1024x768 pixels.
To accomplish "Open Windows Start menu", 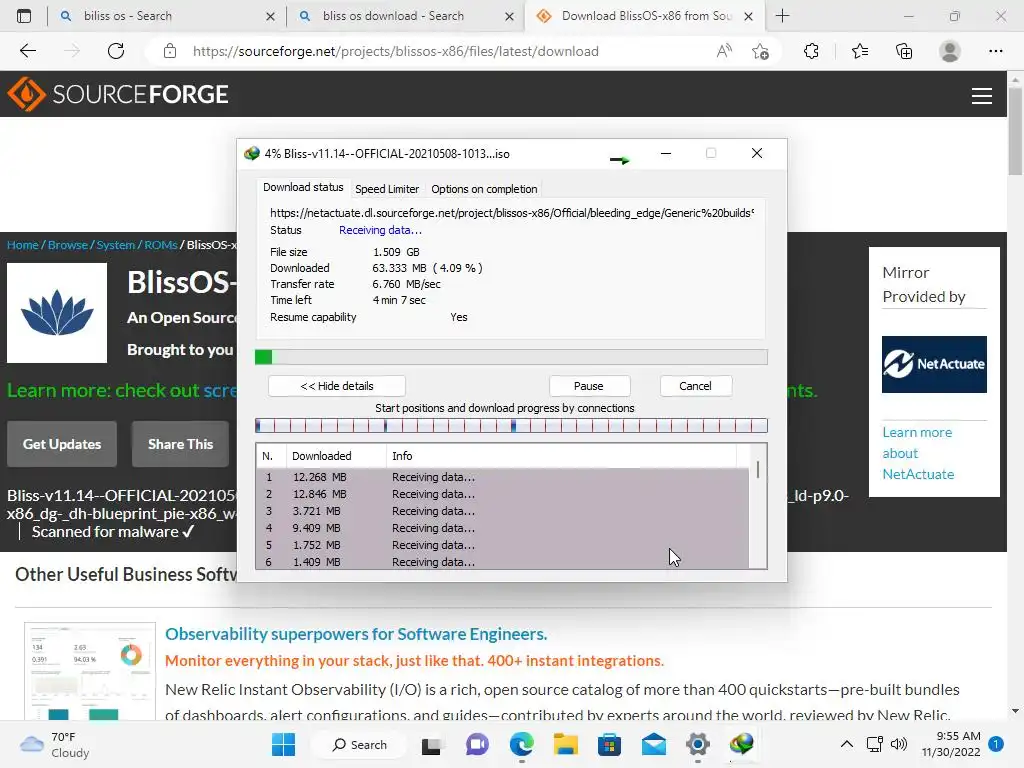I will click(283, 744).
